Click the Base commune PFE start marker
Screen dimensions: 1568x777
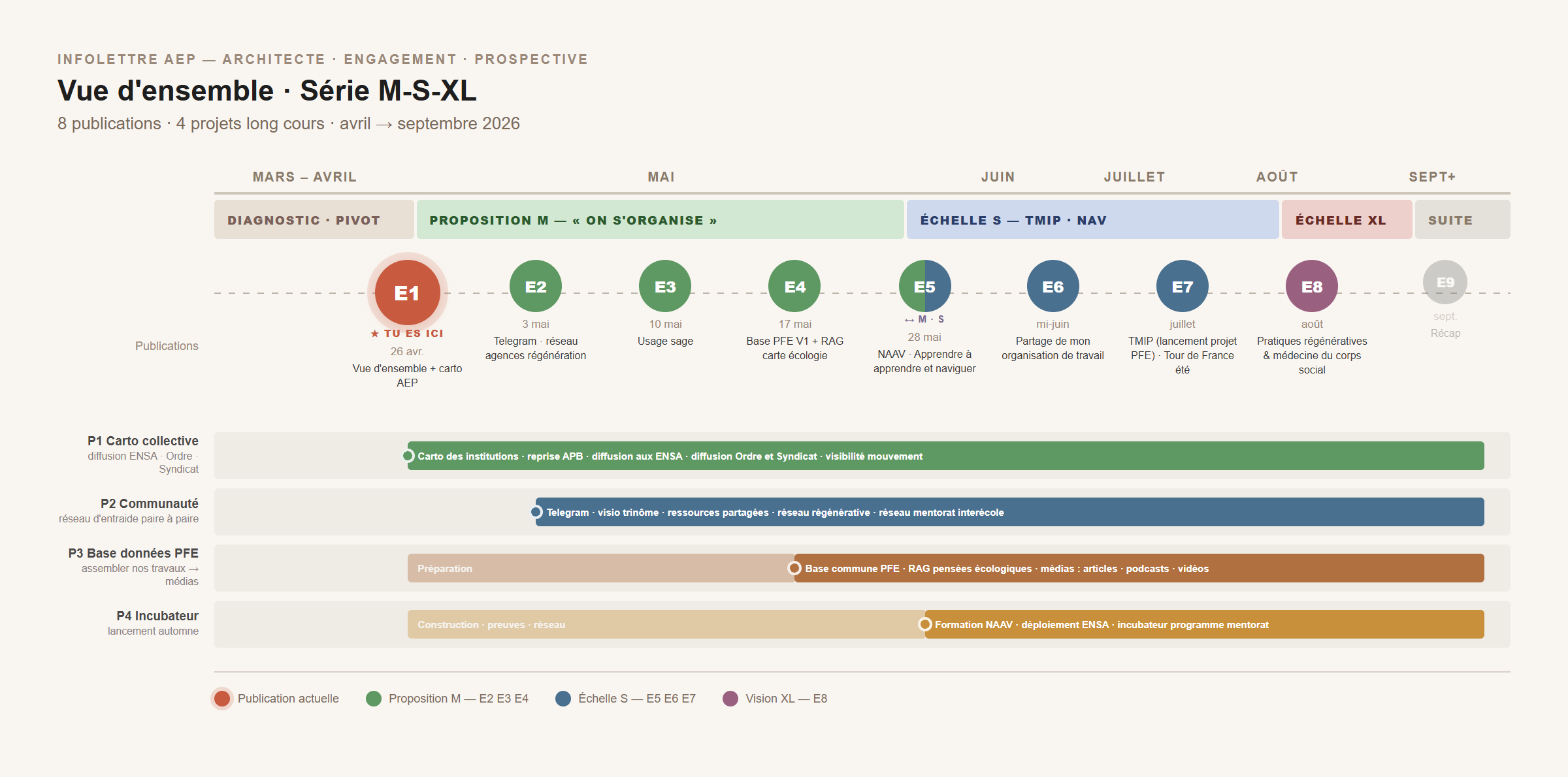[x=794, y=568]
